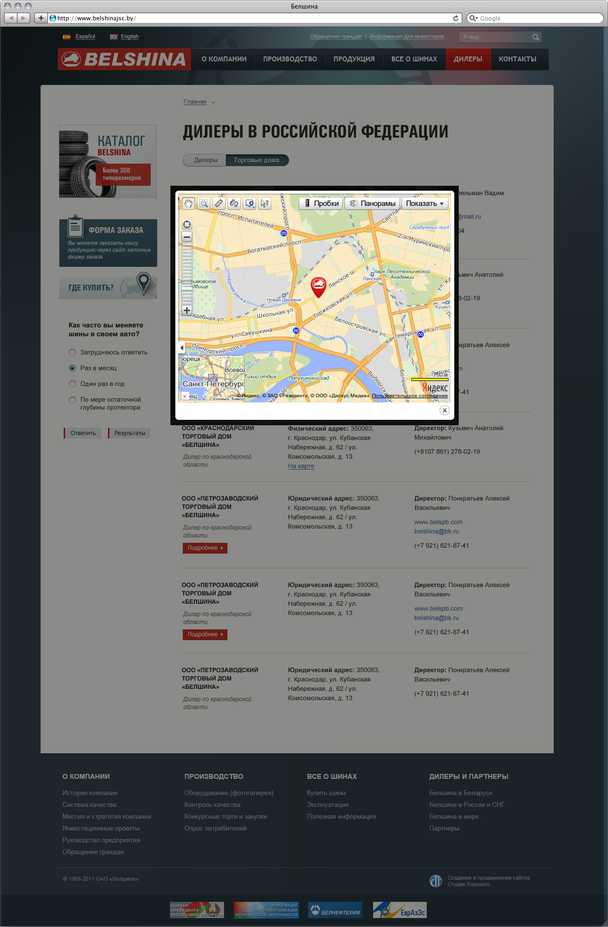Viewport: 608px width, 927px height.
Task: Switch site language to Español
Action: click(x=85, y=37)
